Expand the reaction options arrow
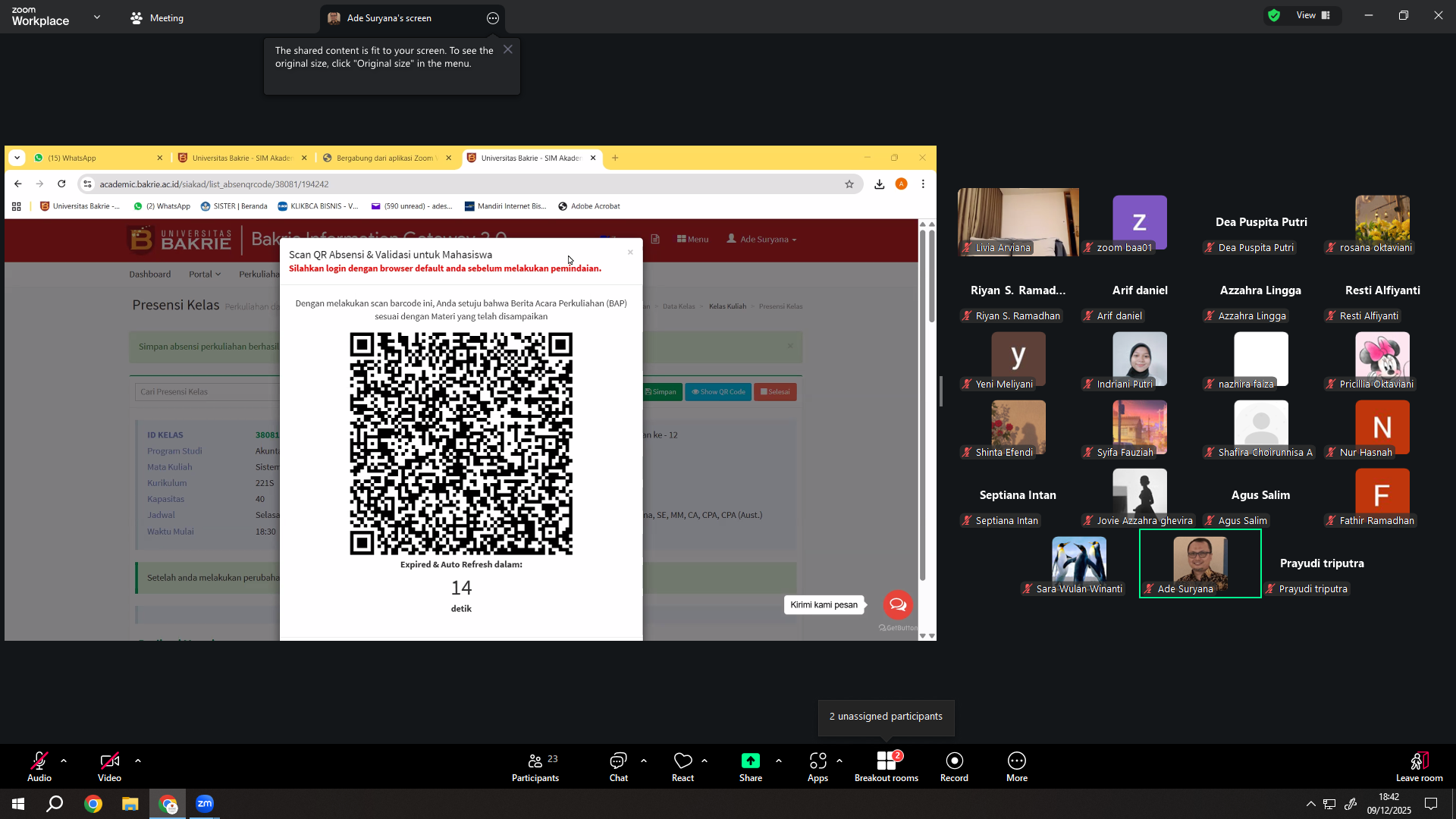Viewport: 1456px width, 819px height. coord(704,761)
